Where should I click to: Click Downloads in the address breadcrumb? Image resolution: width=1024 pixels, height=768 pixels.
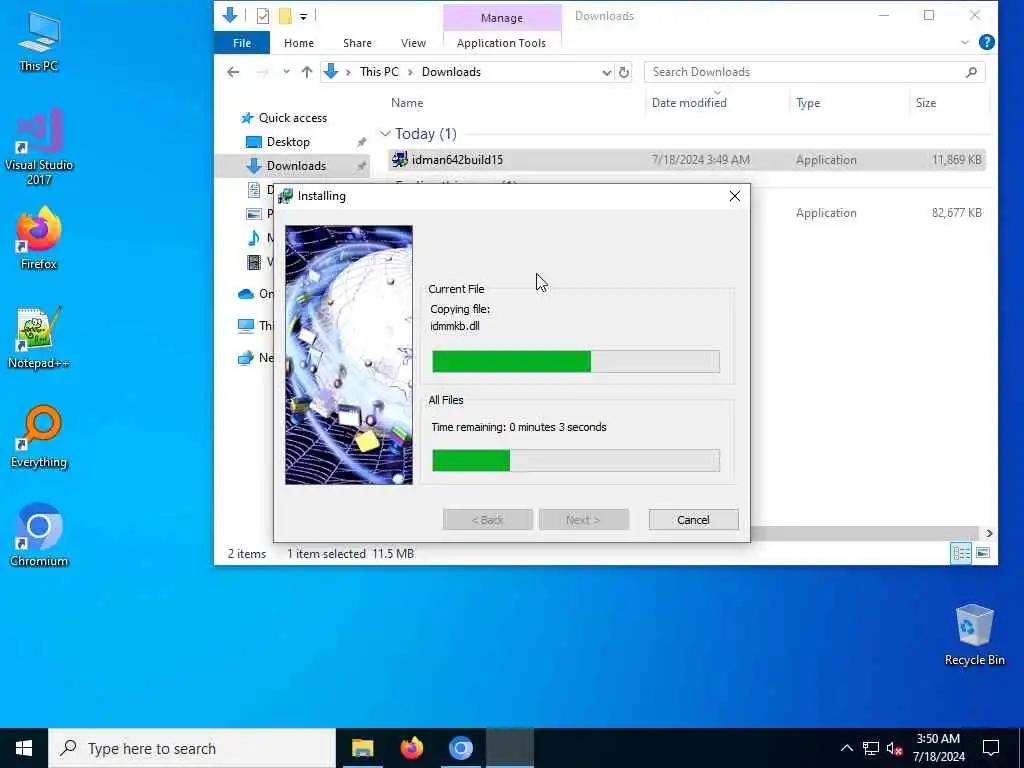coord(451,72)
